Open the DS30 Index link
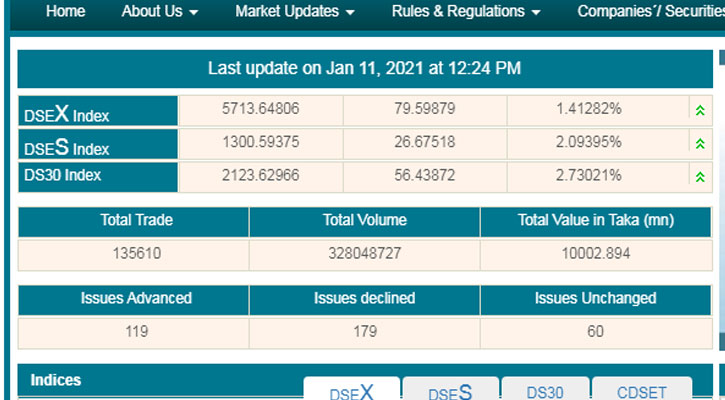The width and height of the screenshot is (725, 400). pos(63,176)
